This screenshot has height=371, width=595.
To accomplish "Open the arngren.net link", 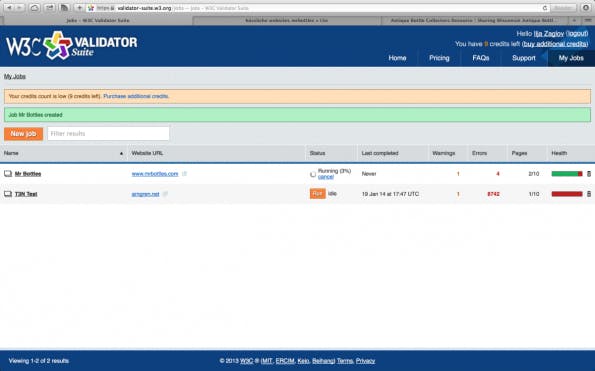I will pyautogui.click(x=145, y=194).
